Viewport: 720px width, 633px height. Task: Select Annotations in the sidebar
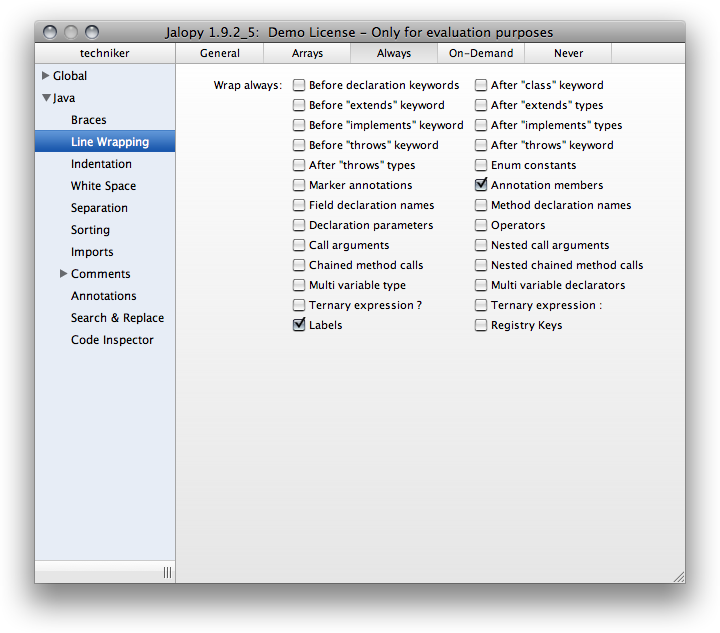coord(103,296)
